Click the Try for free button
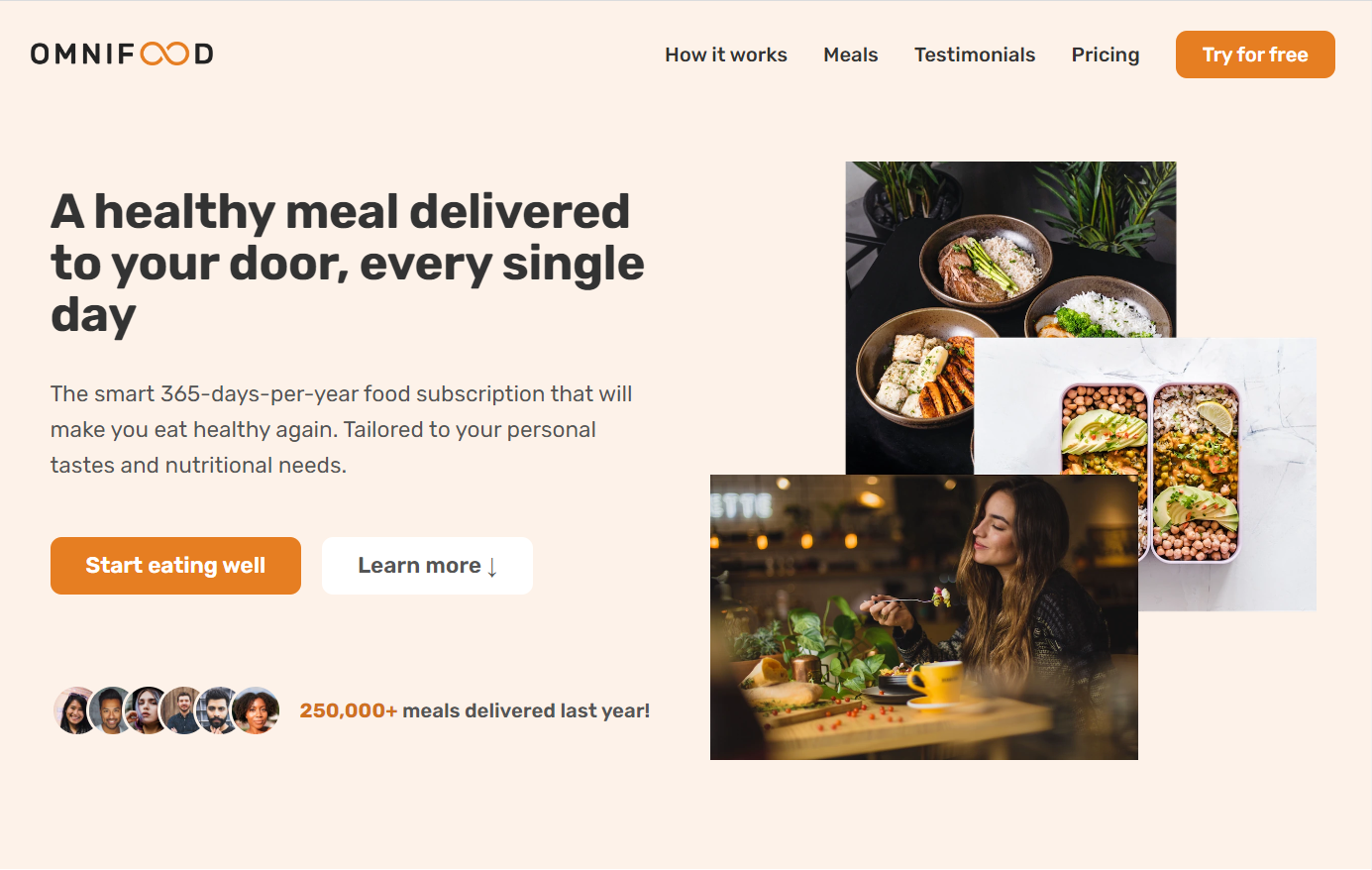The image size is (1372, 870). pyautogui.click(x=1255, y=54)
